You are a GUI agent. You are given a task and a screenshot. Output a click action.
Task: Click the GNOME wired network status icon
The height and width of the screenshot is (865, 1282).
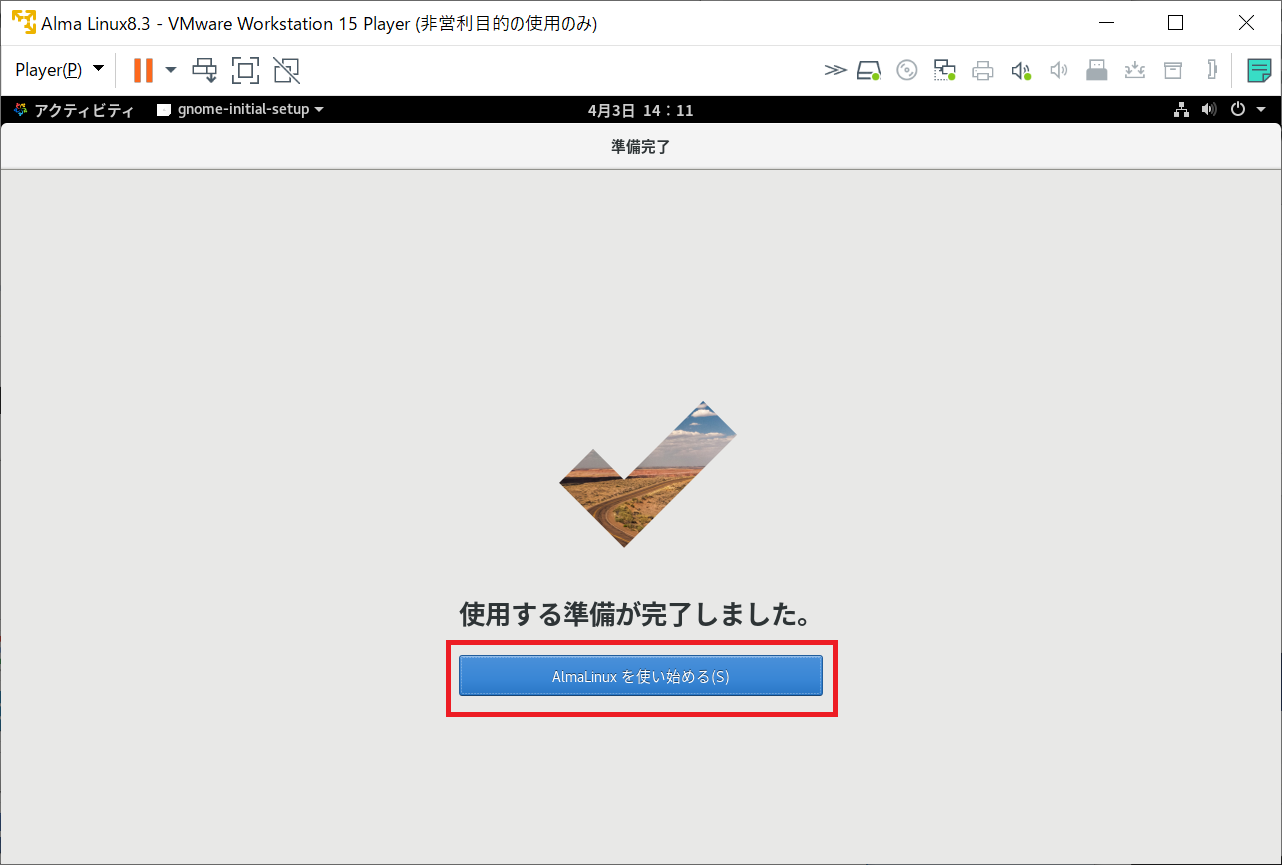click(1181, 110)
